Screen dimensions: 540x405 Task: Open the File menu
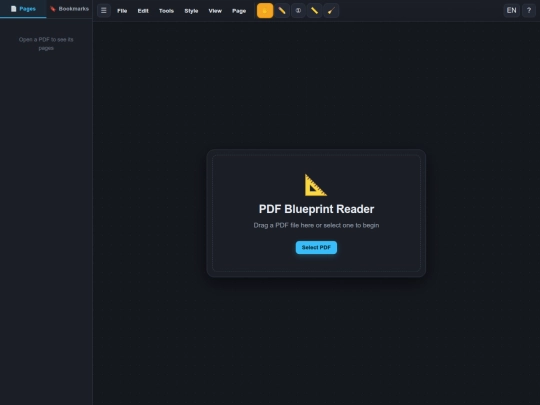pos(122,11)
